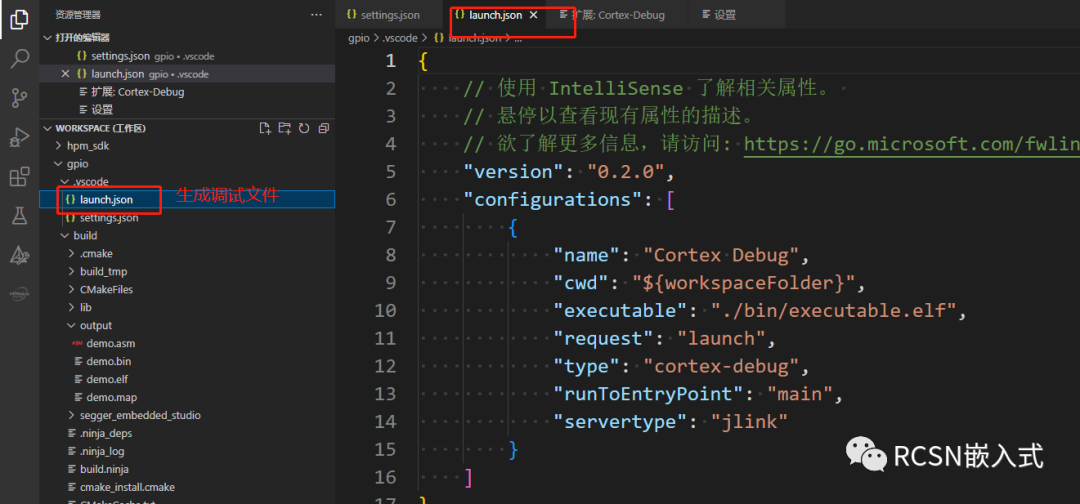Collapse all folders in explorer
The width and height of the screenshot is (1080, 504).
point(323,128)
